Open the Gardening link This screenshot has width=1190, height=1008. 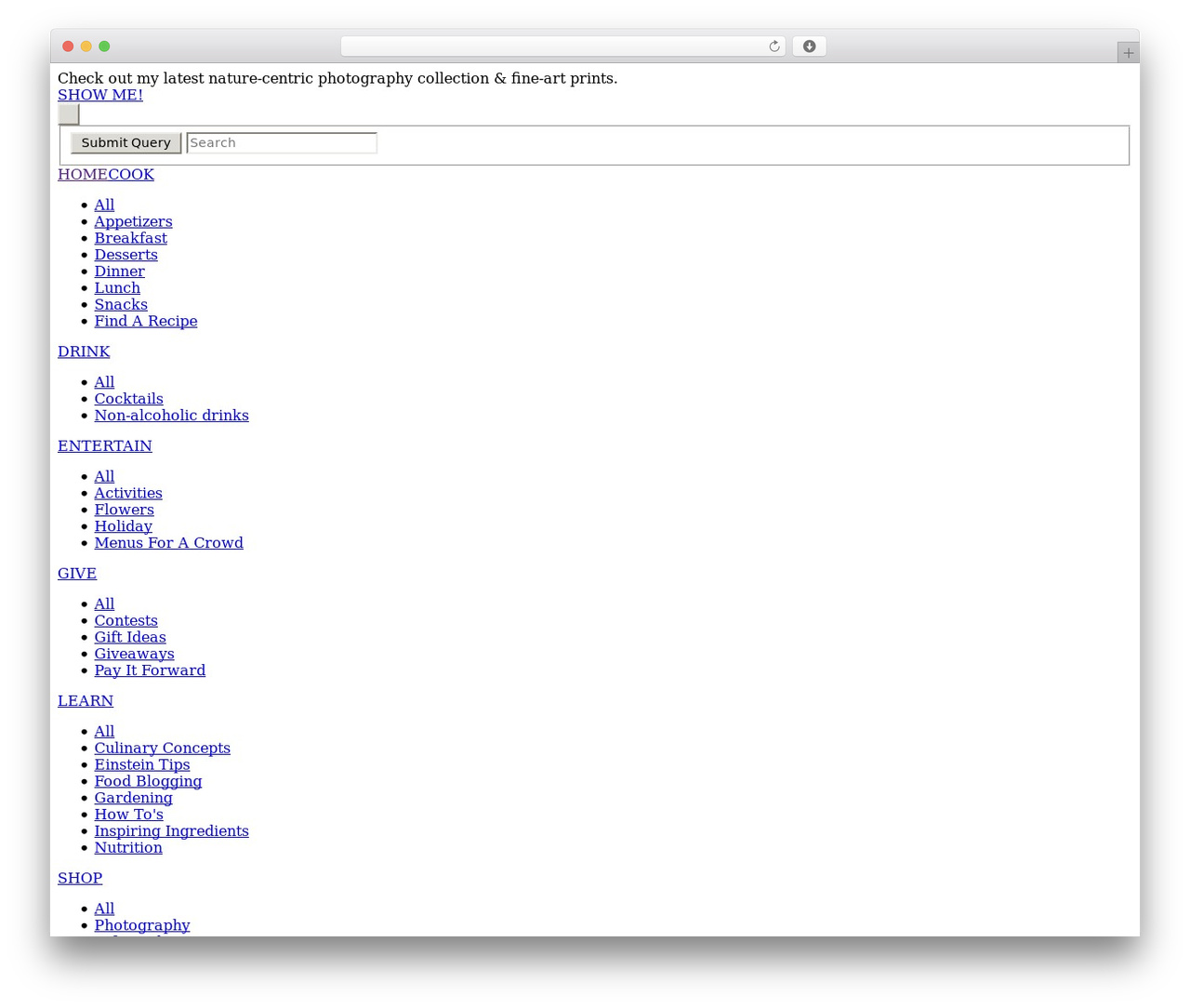click(x=133, y=798)
